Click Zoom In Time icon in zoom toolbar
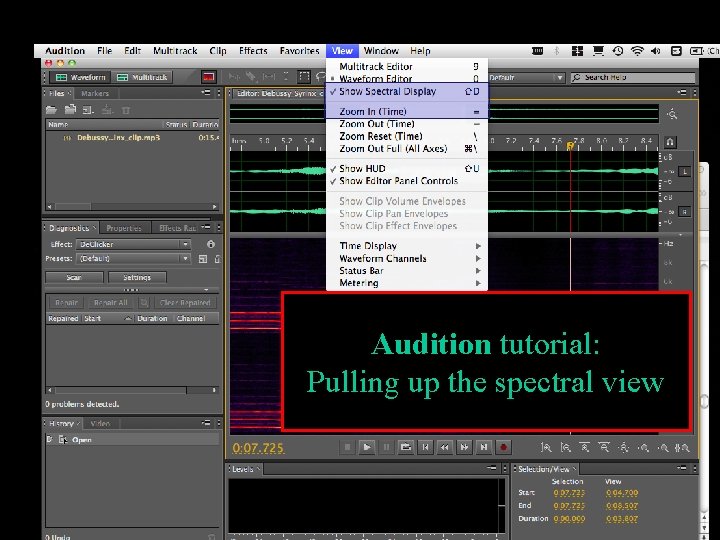 pos(585,447)
